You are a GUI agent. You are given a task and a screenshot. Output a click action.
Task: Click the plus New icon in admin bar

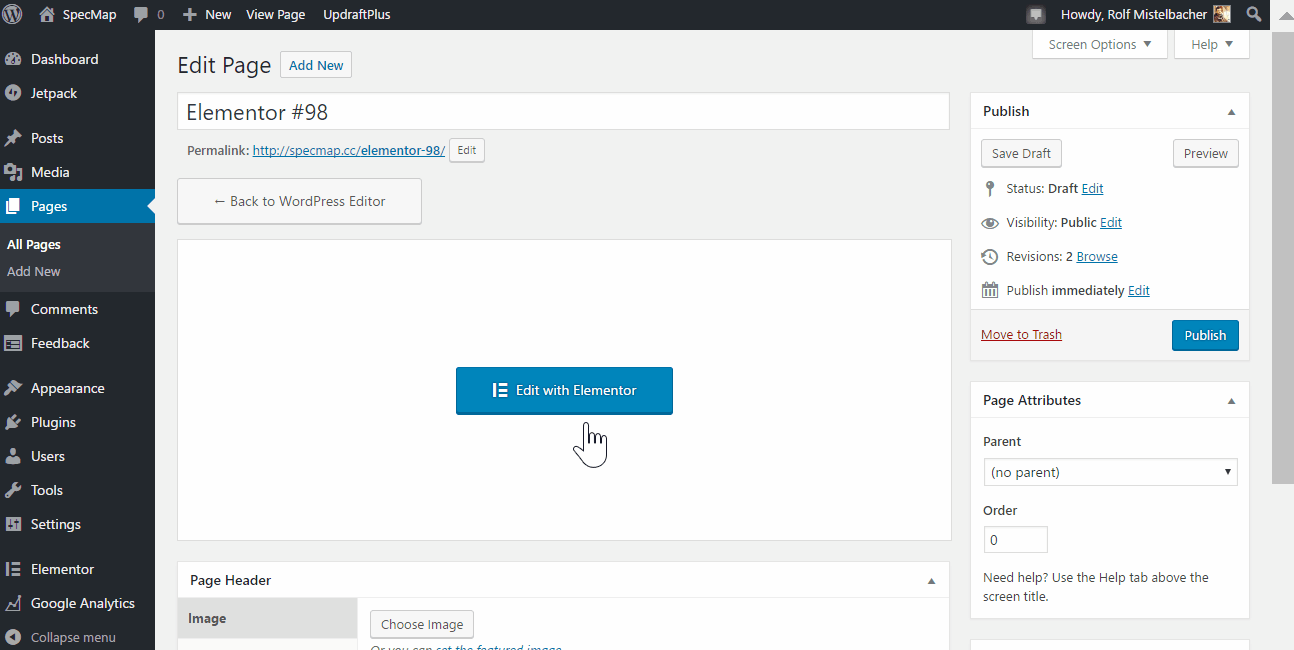(190, 15)
